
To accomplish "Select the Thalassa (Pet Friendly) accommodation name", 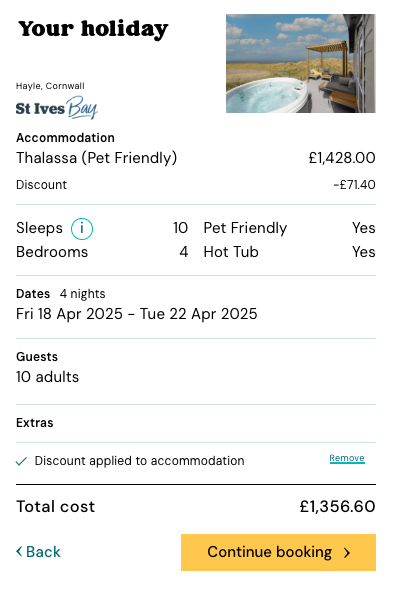I will point(96,158).
